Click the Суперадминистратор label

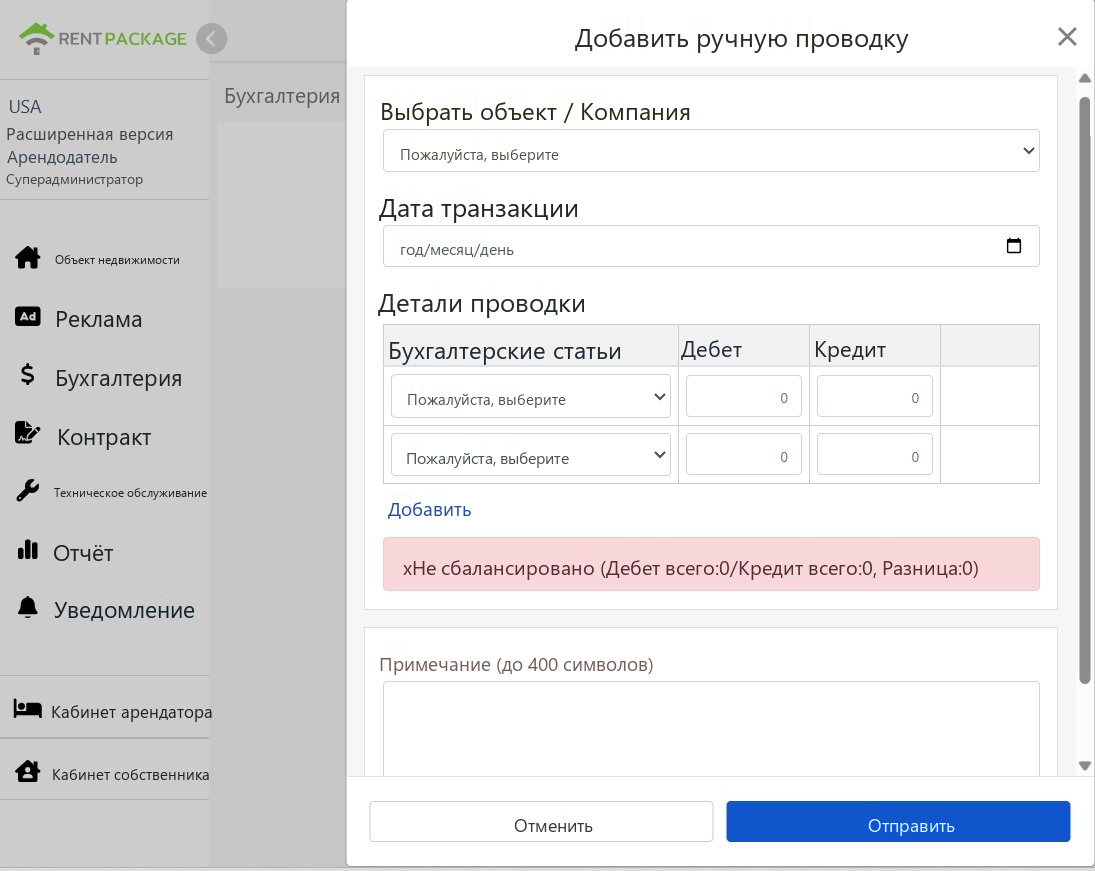point(75,180)
